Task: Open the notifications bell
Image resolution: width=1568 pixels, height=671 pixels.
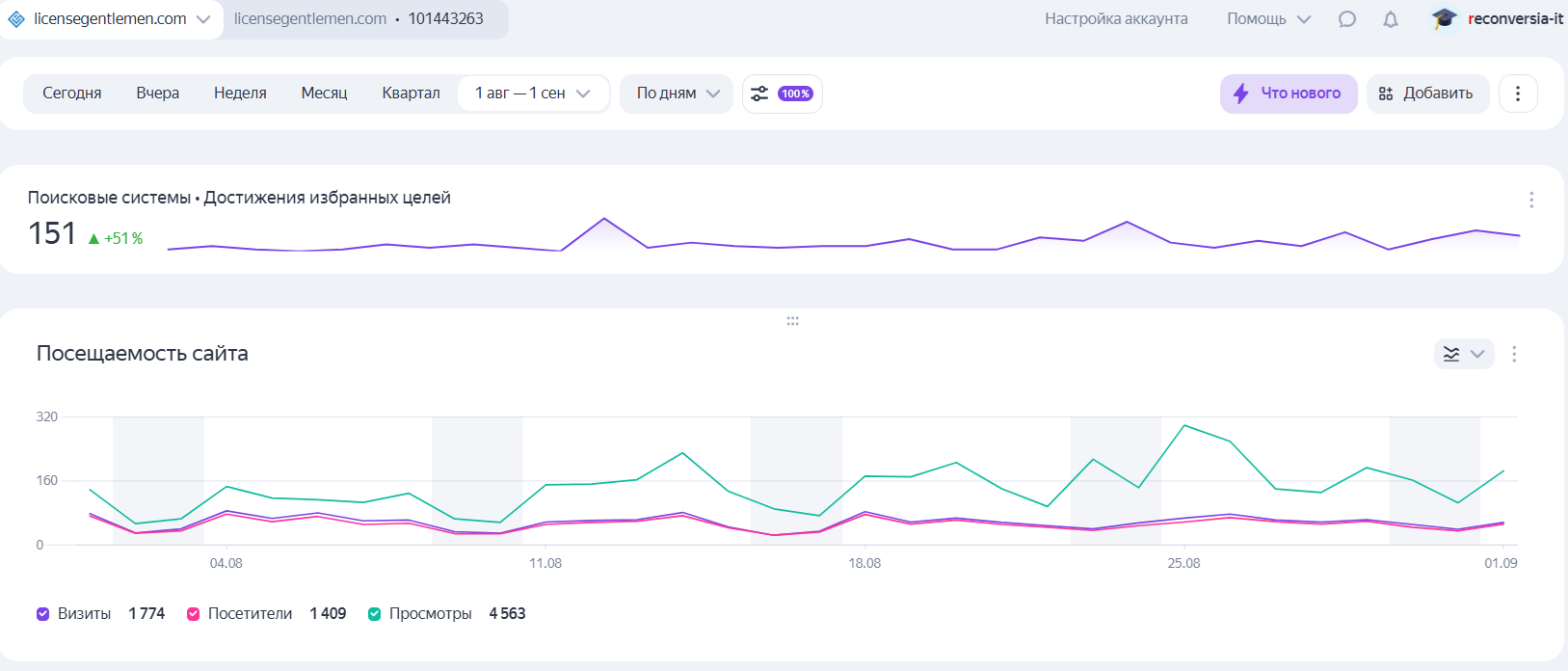Action: coord(1390,19)
